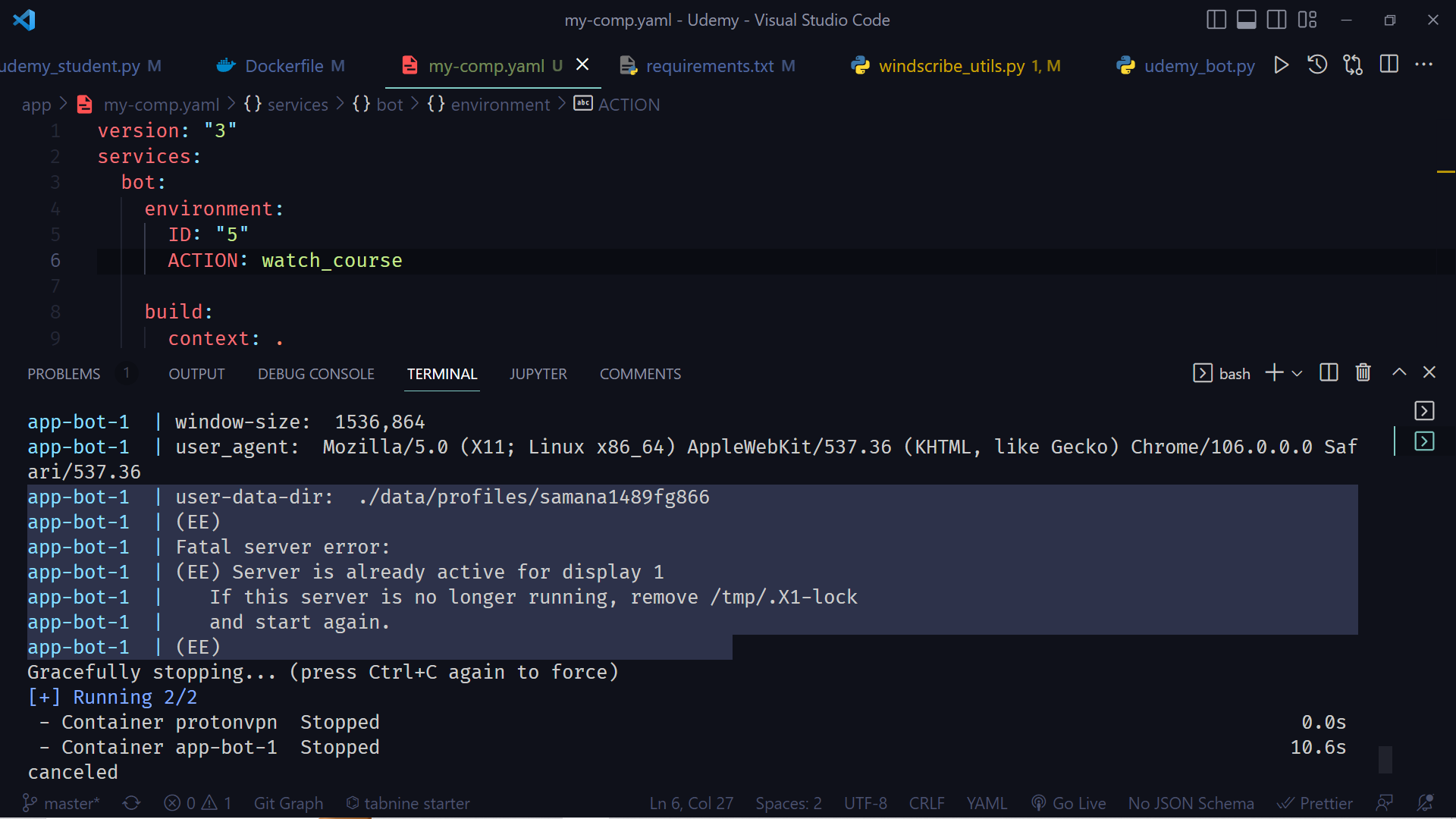Screen dimensions: 1456x819
Task: Open the problems counter in status bar
Action: click(196, 803)
